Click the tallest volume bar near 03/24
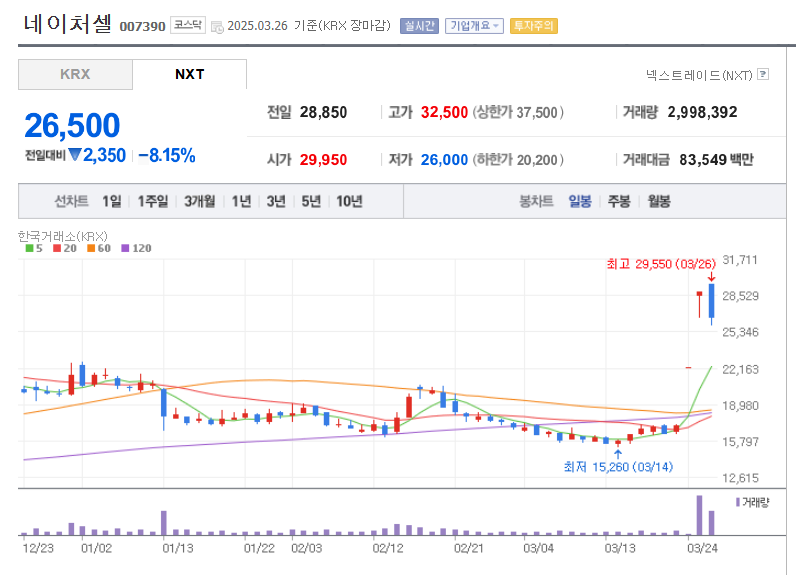Image resolution: width=796 pixels, height=575 pixels. (x=700, y=515)
